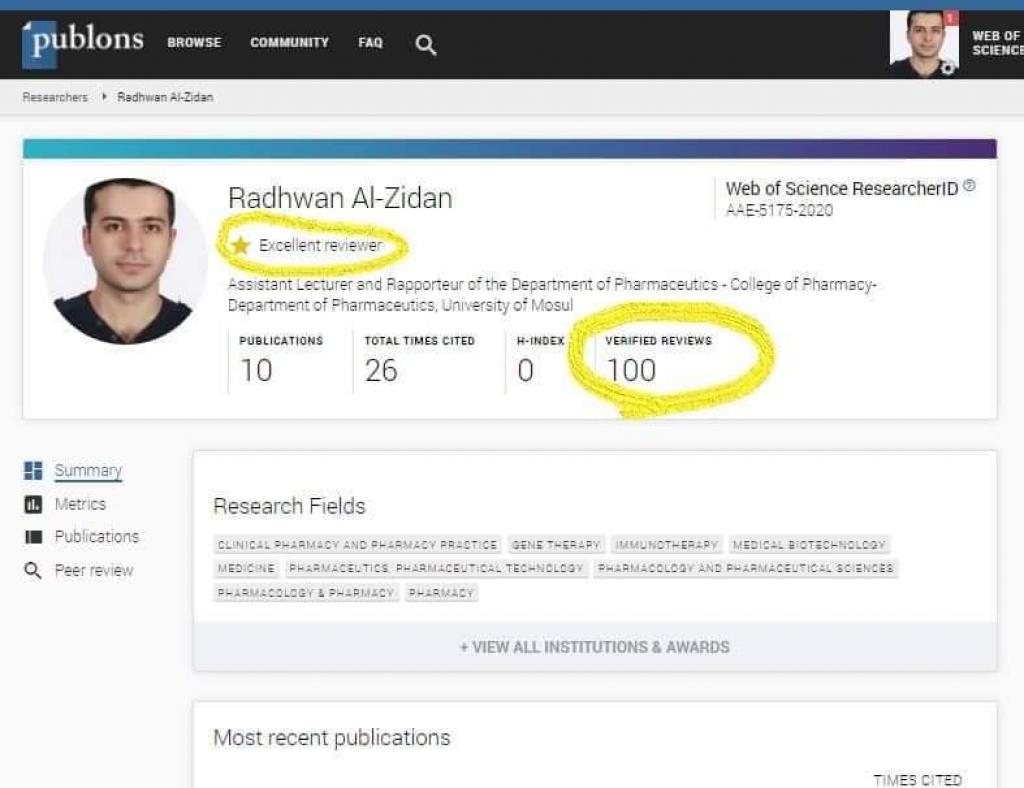The height and width of the screenshot is (788, 1024).
Task: Open the account avatar in top bar
Action: (923, 43)
